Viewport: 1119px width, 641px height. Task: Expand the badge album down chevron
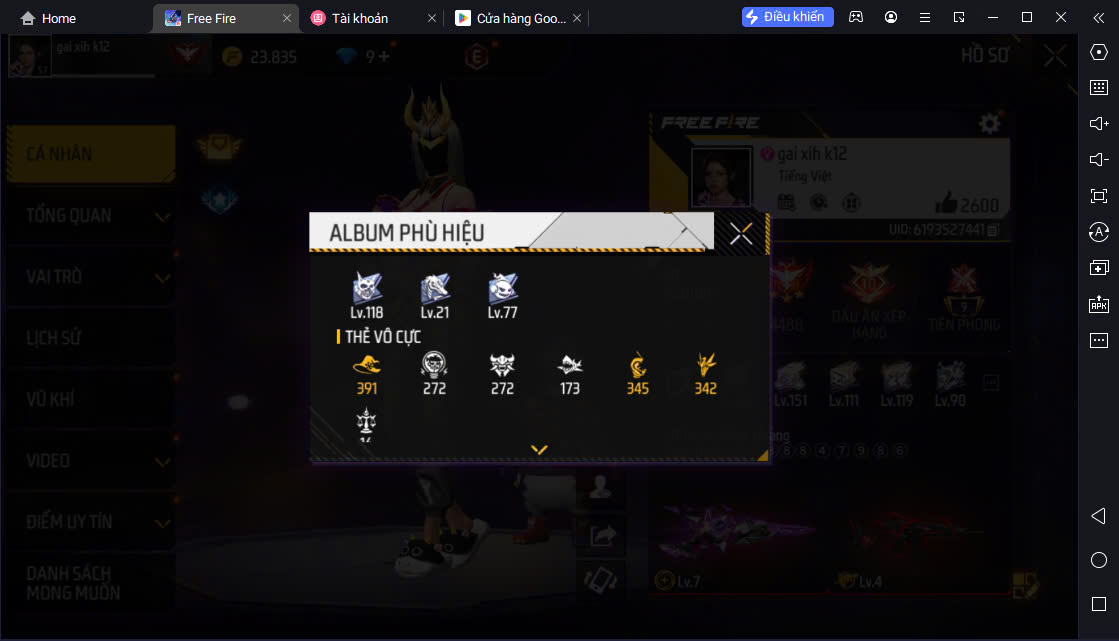pos(539,449)
